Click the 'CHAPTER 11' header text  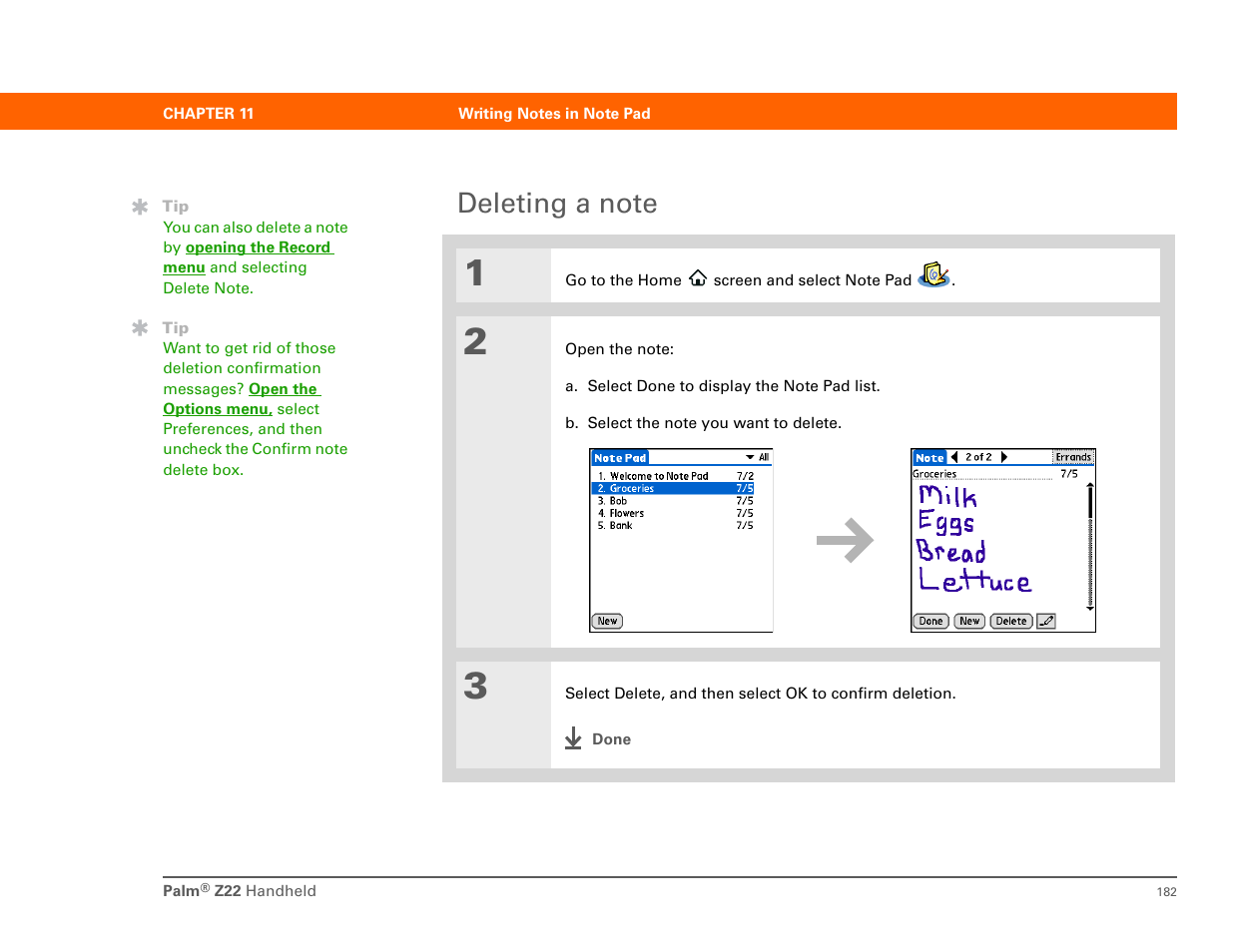pyautogui.click(x=208, y=114)
